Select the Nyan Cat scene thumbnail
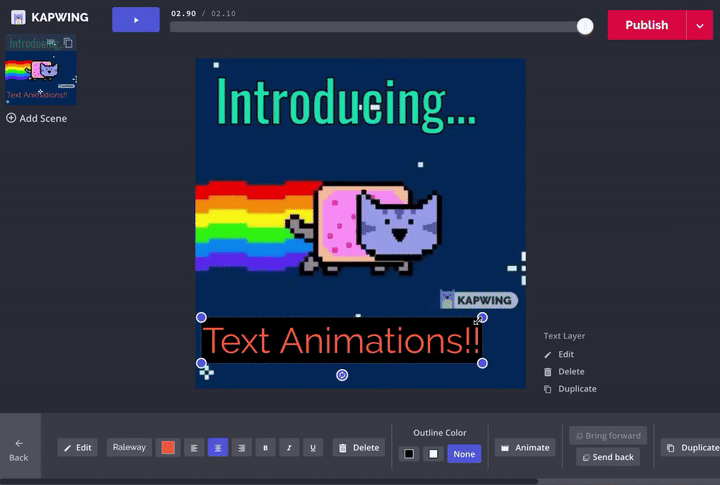 (x=40, y=78)
